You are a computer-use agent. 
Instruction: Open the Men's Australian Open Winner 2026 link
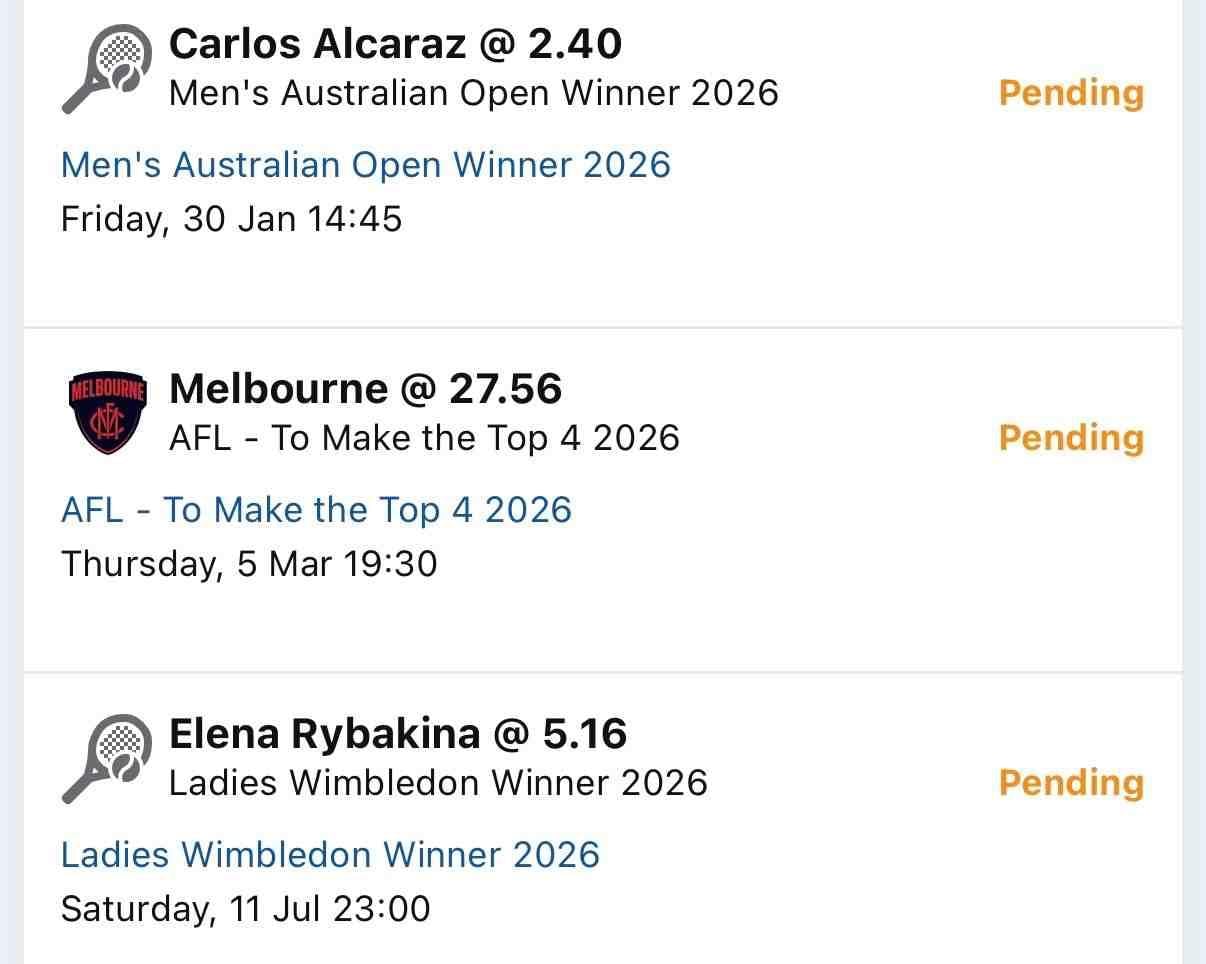click(365, 165)
